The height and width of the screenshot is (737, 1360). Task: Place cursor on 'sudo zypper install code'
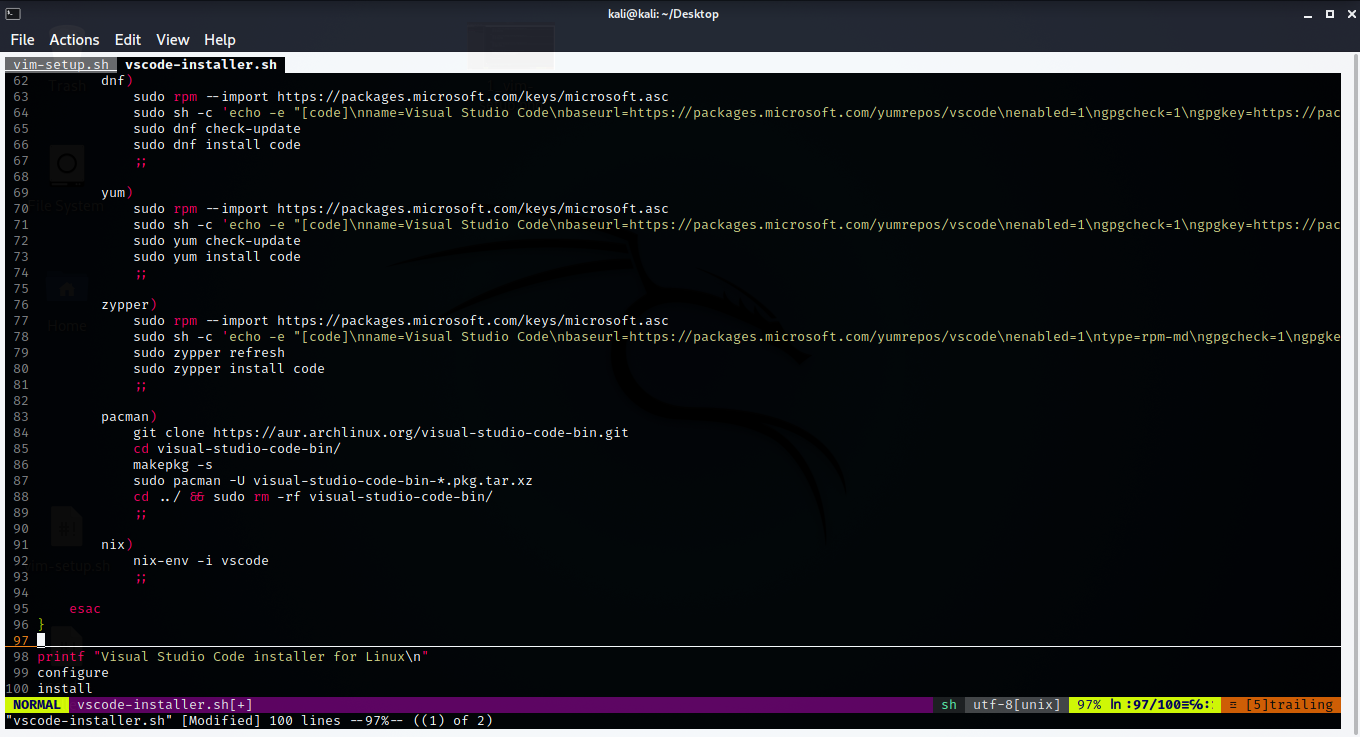pyautogui.click(x=229, y=369)
